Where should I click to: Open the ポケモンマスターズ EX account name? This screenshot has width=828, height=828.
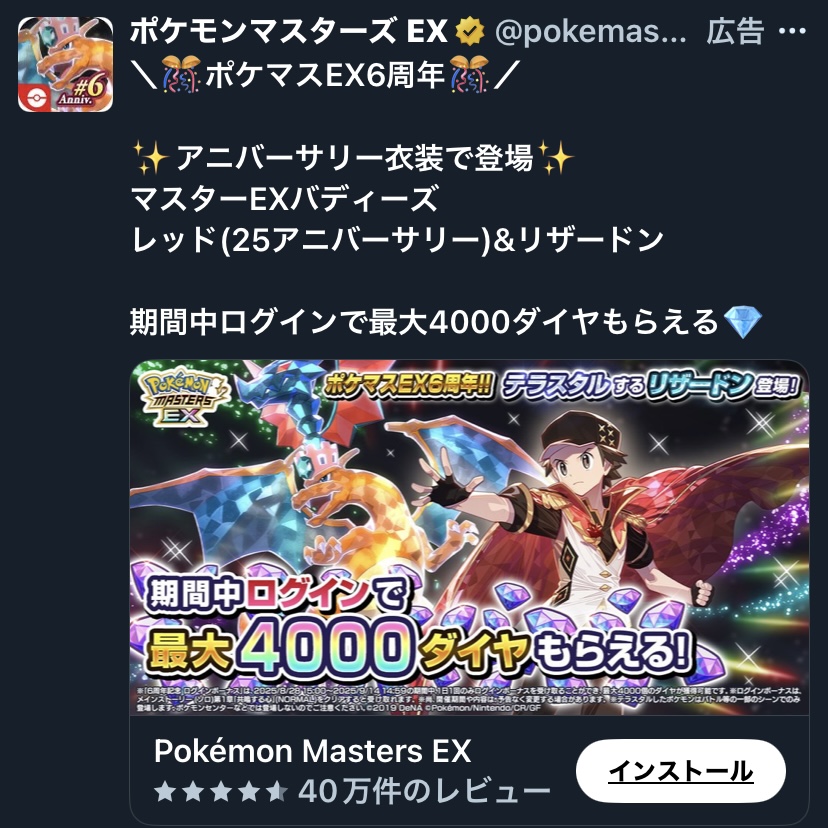[x=289, y=31]
